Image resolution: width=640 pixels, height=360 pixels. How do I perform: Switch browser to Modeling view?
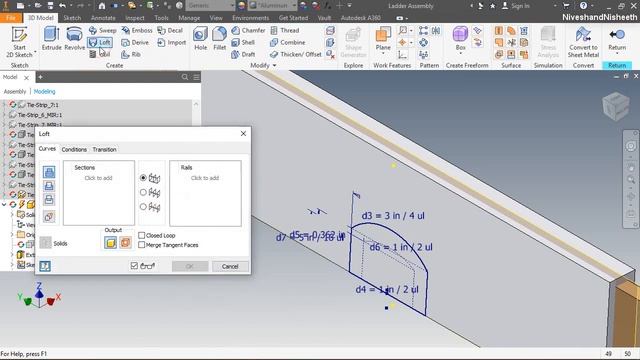click(x=44, y=91)
